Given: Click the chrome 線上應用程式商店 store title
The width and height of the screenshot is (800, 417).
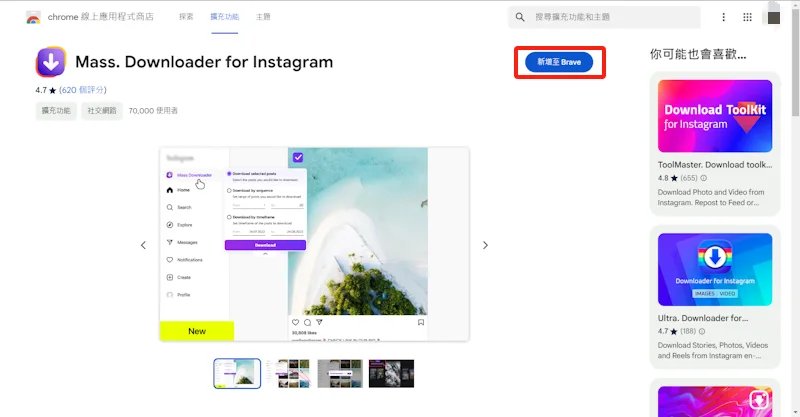Looking at the screenshot, I should pyautogui.click(x=101, y=17).
